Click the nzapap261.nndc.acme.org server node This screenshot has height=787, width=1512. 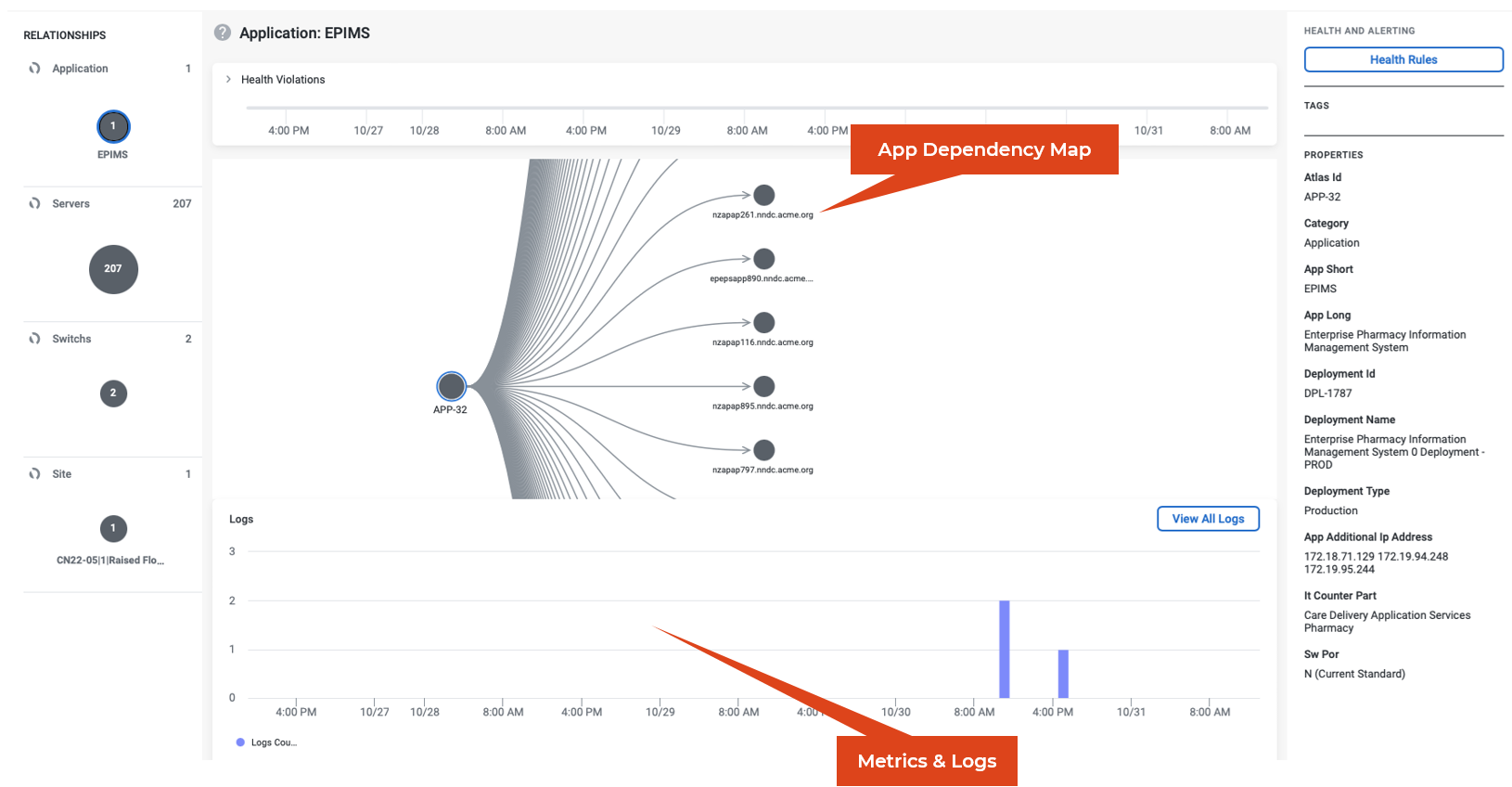(x=763, y=195)
